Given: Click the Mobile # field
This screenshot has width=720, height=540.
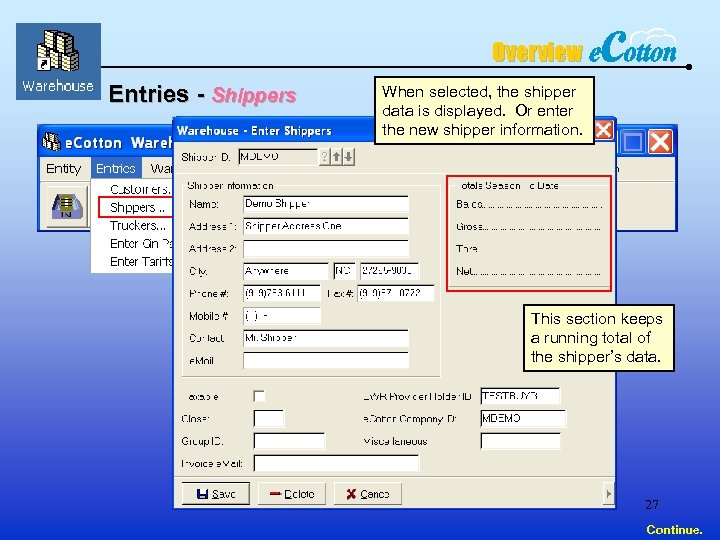Looking at the screenshot, I should (281, 316).
